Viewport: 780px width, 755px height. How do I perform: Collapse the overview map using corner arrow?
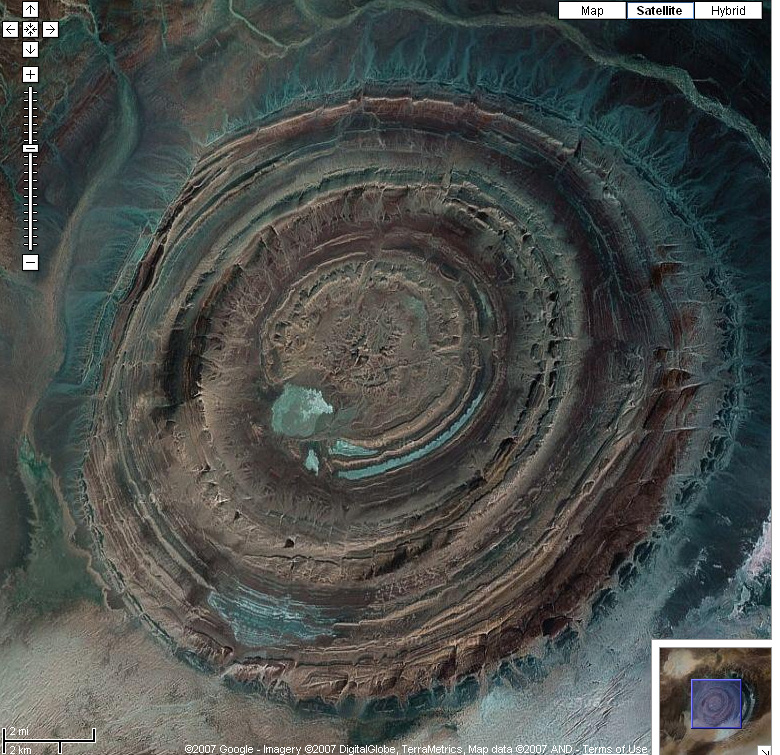(765, 747)
